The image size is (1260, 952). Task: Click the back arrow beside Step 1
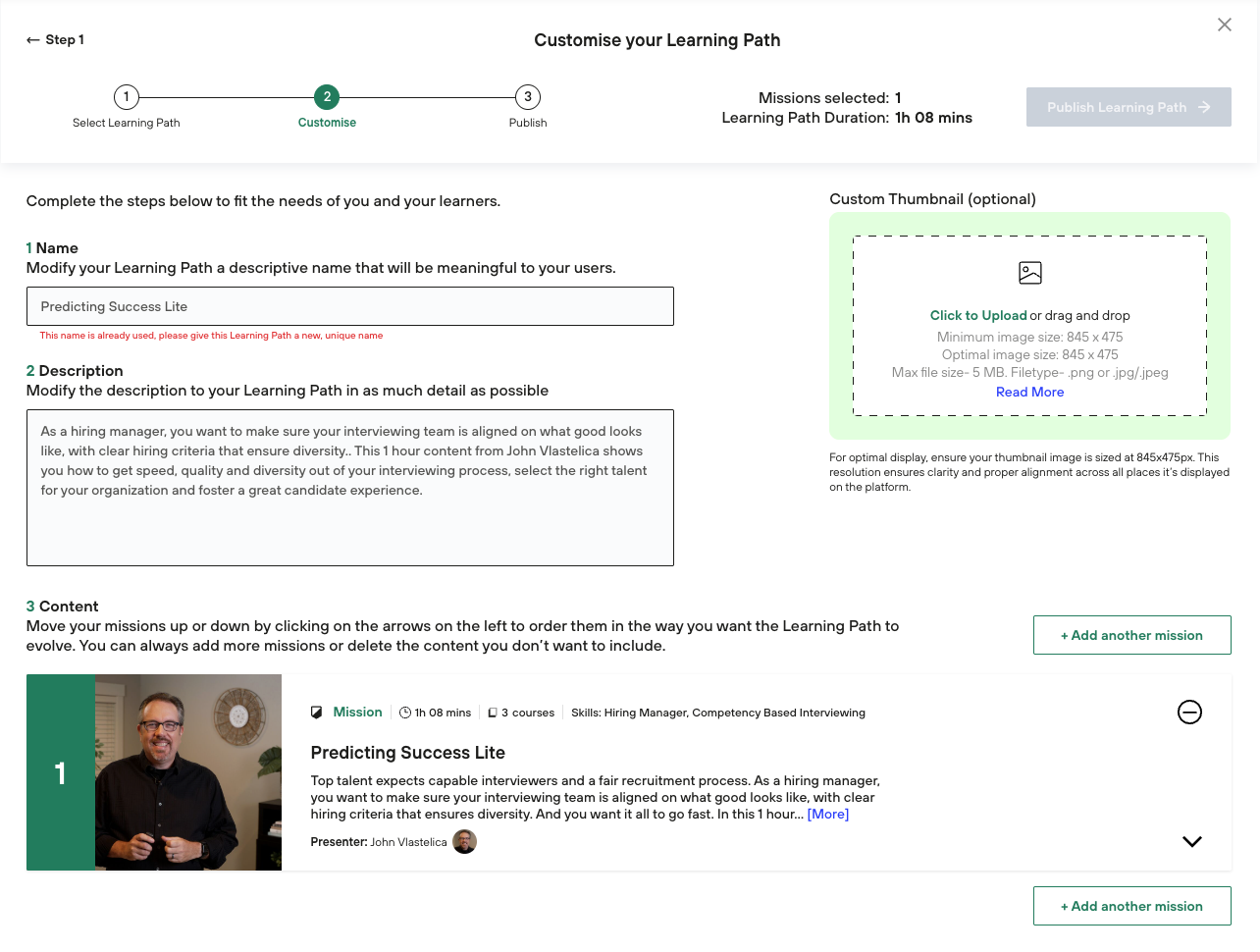[x=33, y=40]
